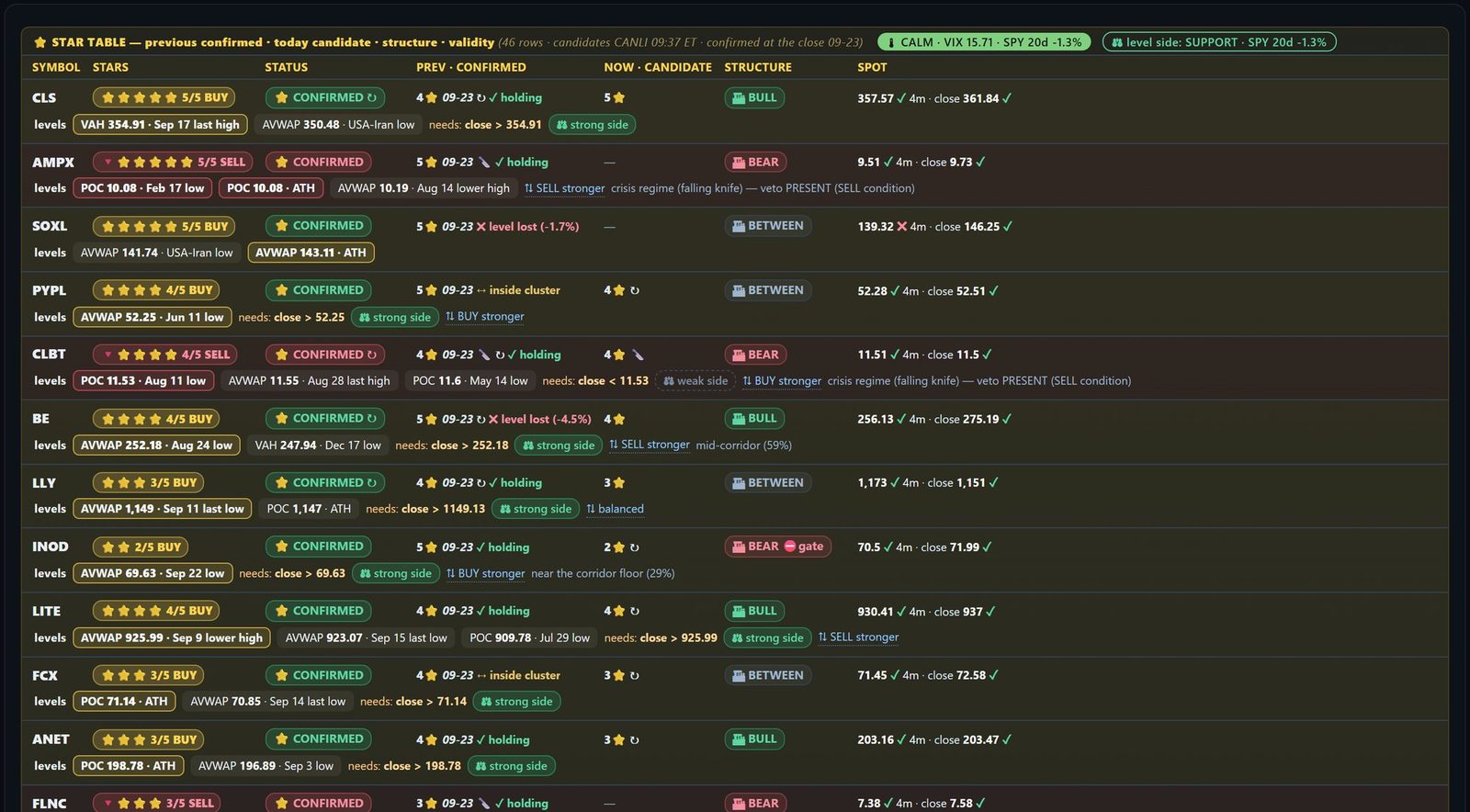Image resolution: width=1470 pixels, height=812 pixels.
Task: Click the refresh icon beside PYPL's 4-star candidate
Action: click(635, 290)
